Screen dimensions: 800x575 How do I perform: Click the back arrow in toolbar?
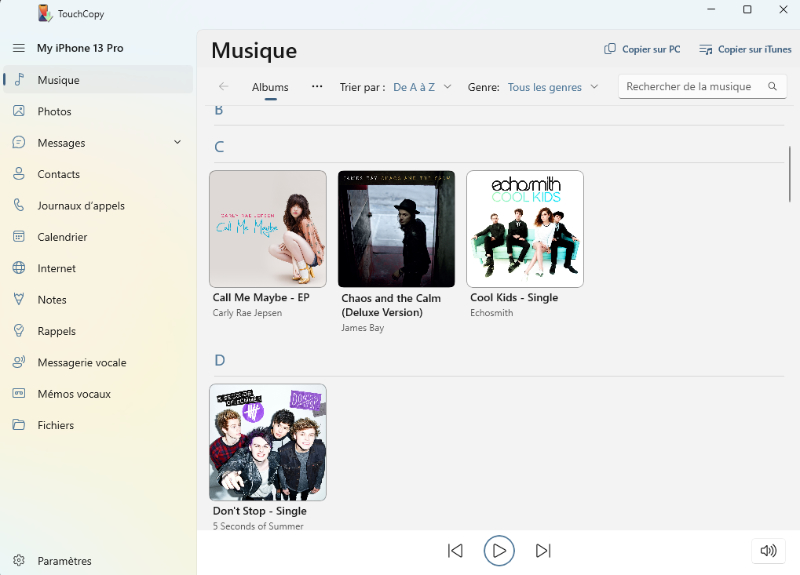point(223,87)
